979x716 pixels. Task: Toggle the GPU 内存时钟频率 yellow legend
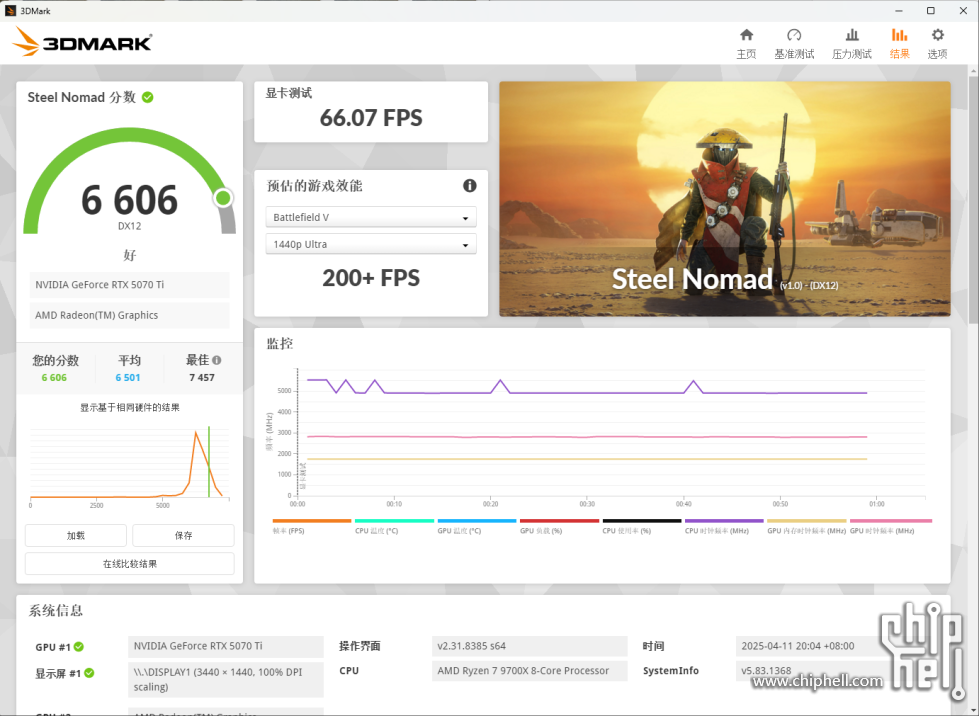point(806,526)
